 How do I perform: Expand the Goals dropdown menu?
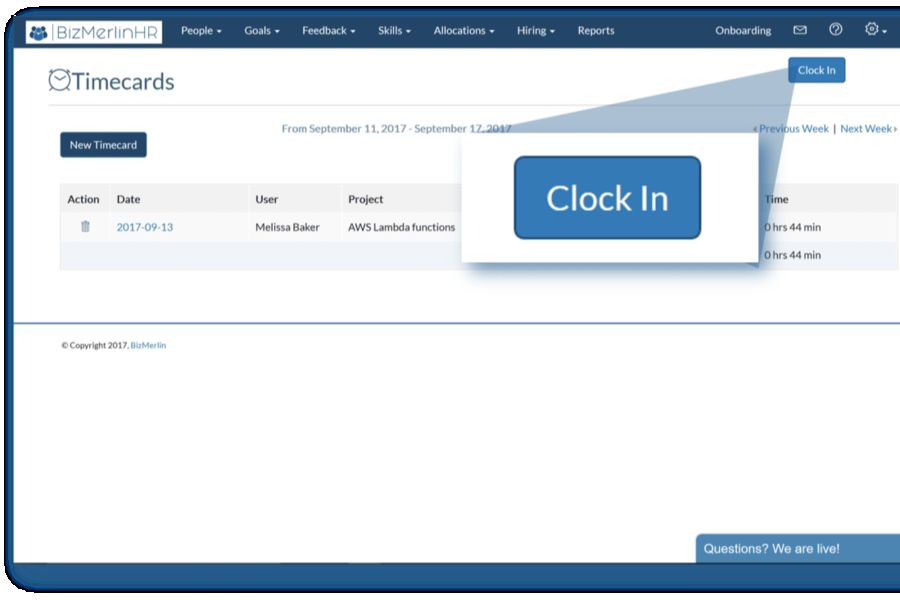pos(262,31)
